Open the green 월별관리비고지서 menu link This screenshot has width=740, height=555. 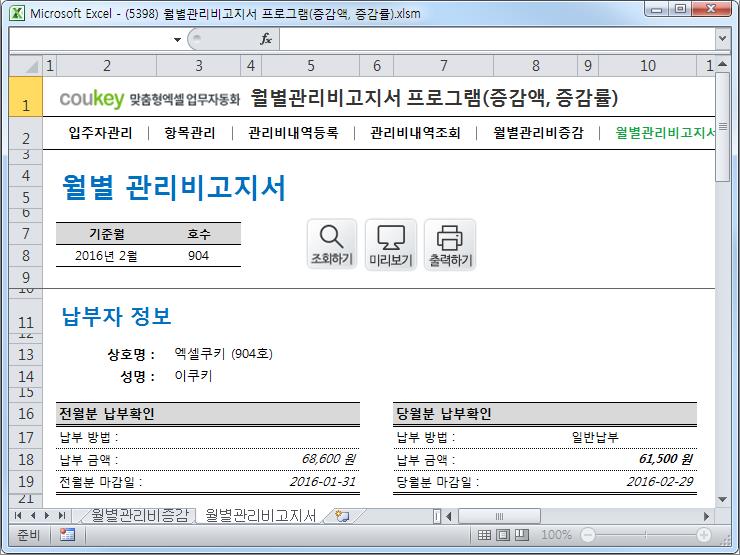coord(665,133)
